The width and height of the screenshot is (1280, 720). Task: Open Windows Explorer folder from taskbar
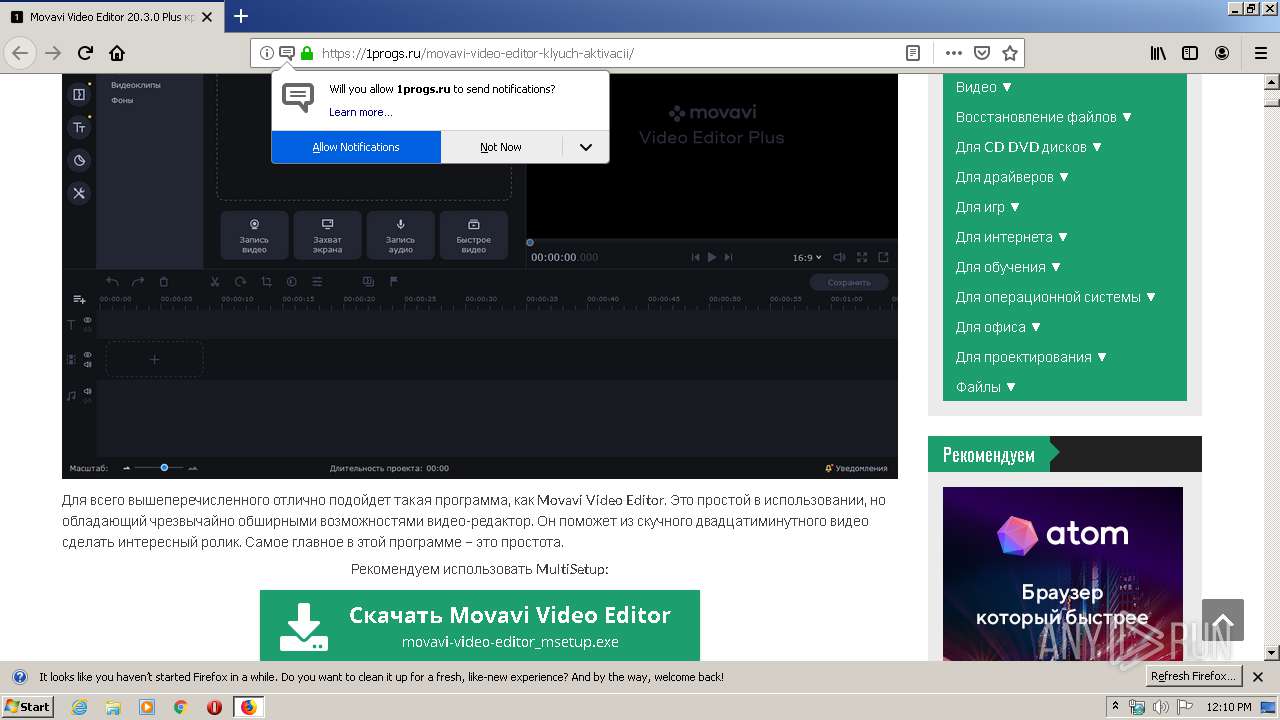tap(112, 707)
